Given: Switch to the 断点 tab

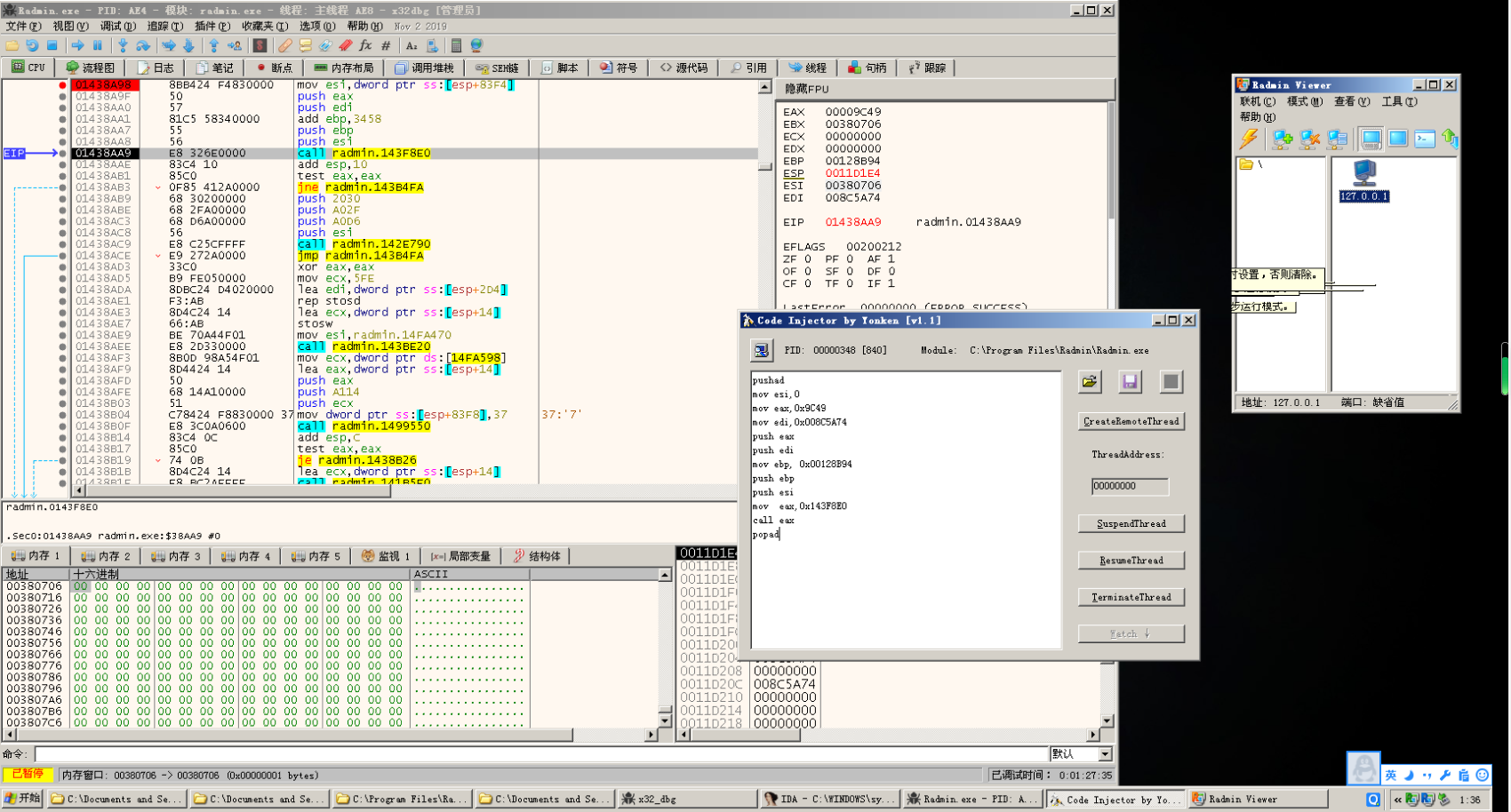Looking at the screenshot, I should pyautogui.click(x=273, y=68).
